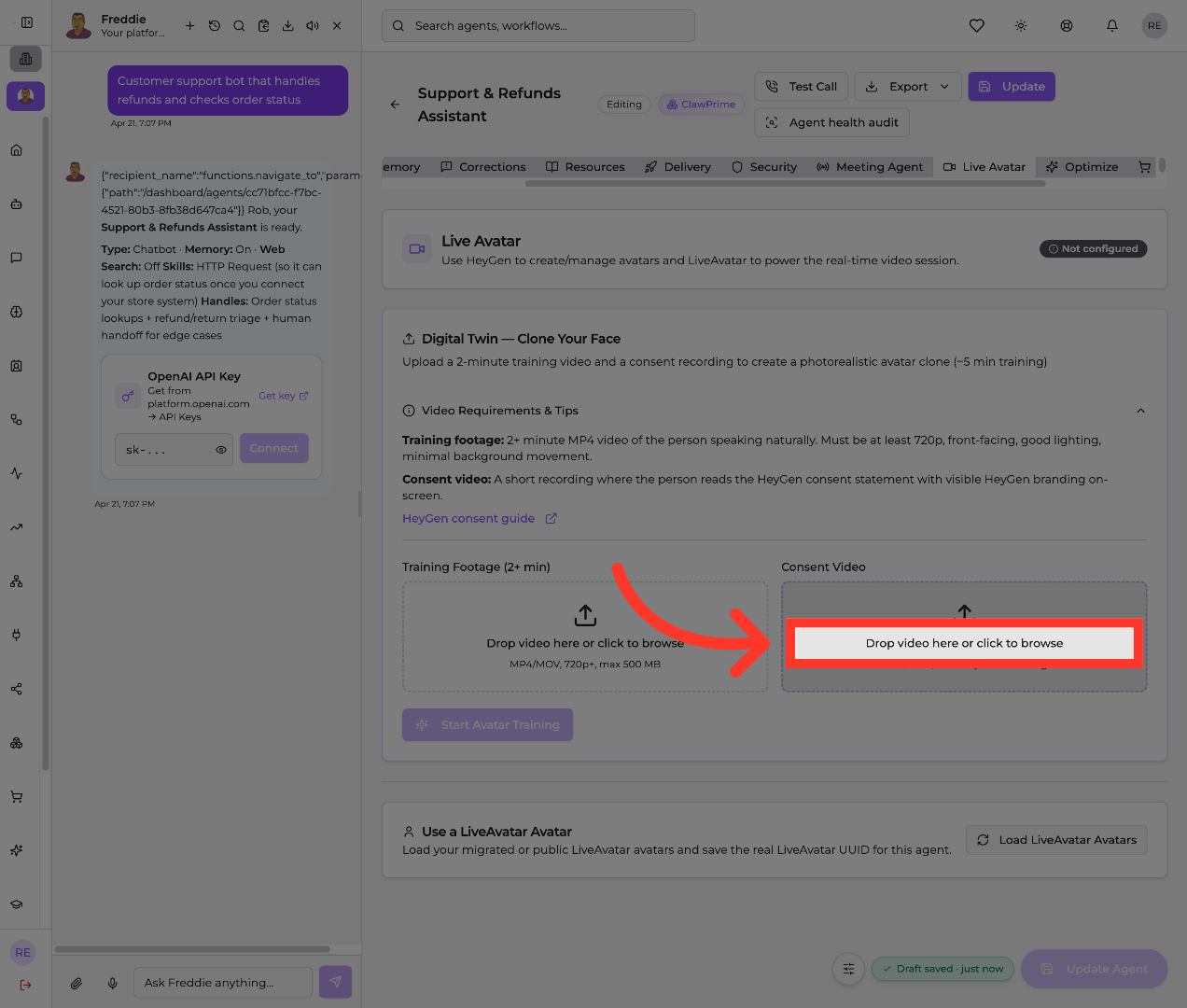Open the plug integrations icon in sidebar

click(x=16, y=635)
